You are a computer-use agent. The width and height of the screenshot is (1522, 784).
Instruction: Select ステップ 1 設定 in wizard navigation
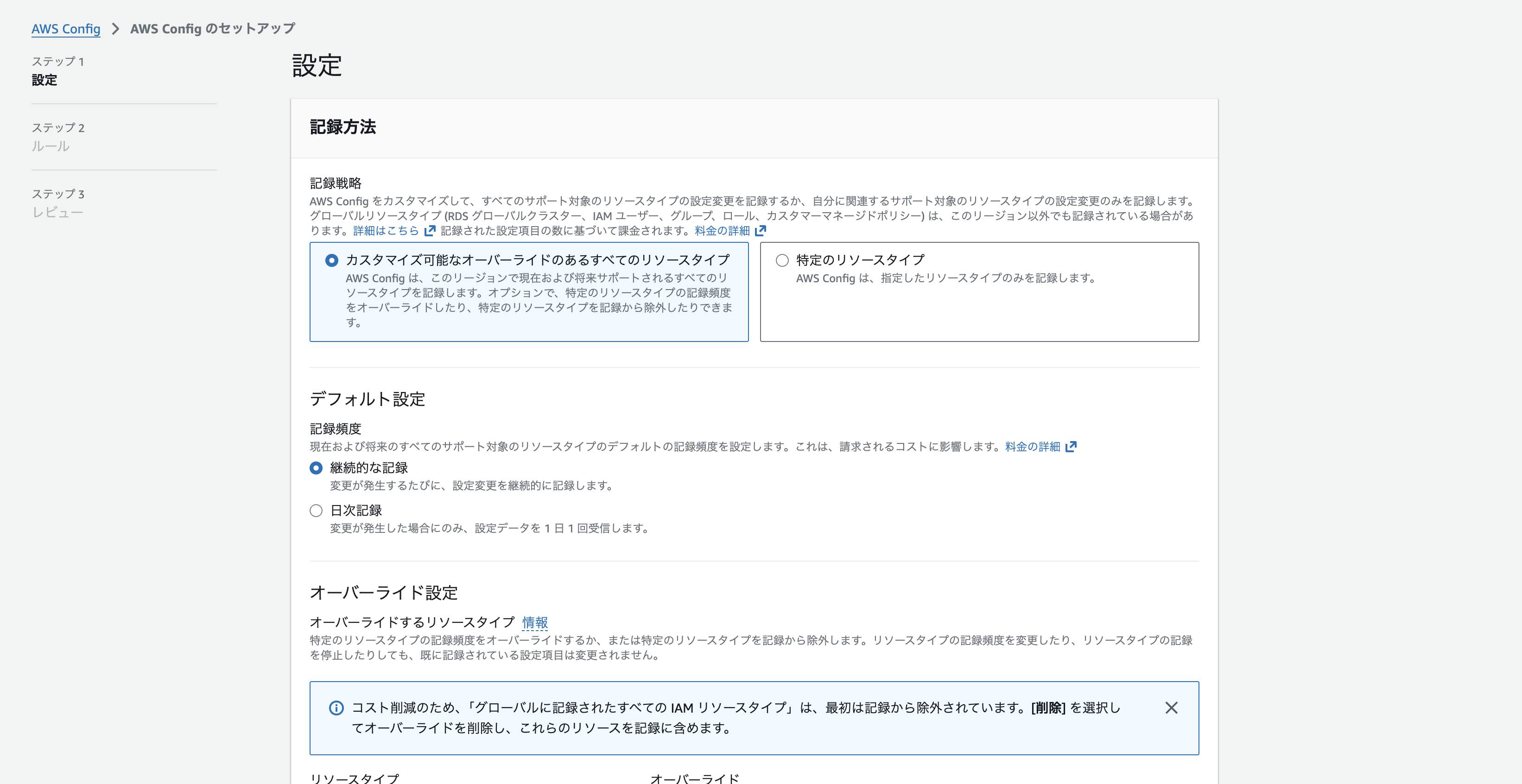pyautogui.click(x=44, y=80)
